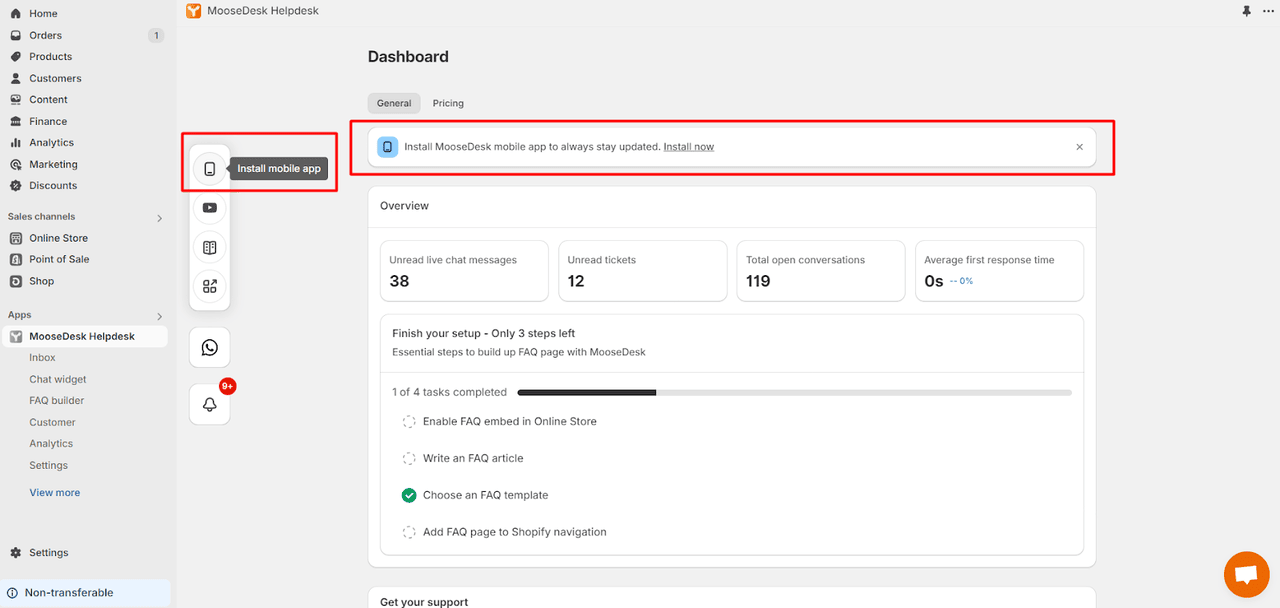The image size is (1280, 608).
Task: Open the notifications bell icon
Action: click(209, 404)
